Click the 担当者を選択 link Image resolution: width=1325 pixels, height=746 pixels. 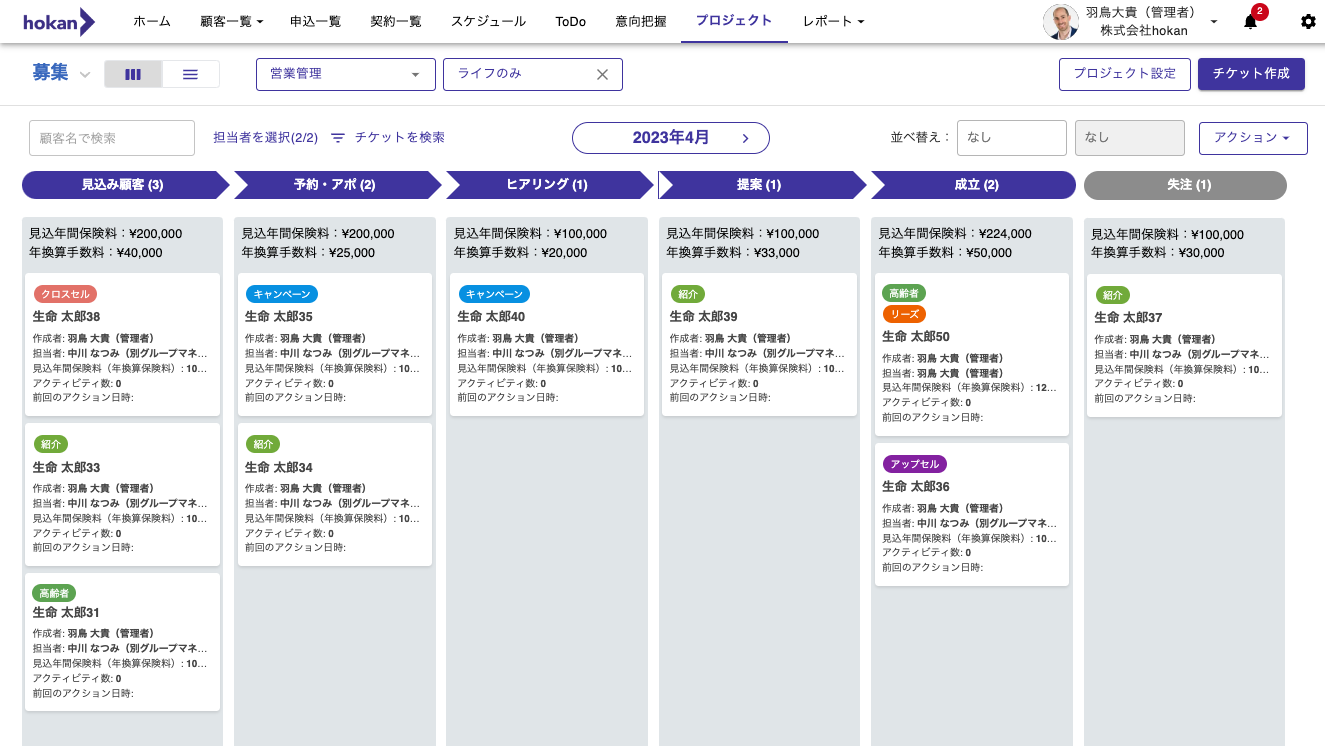pos(265,138)
